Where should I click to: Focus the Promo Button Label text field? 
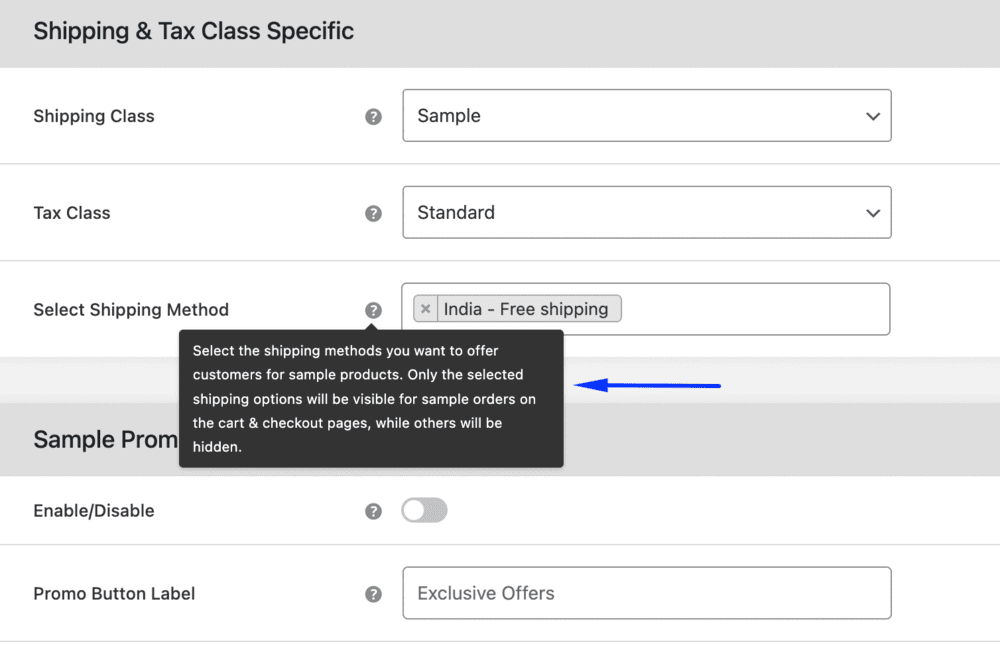(646, 593)
